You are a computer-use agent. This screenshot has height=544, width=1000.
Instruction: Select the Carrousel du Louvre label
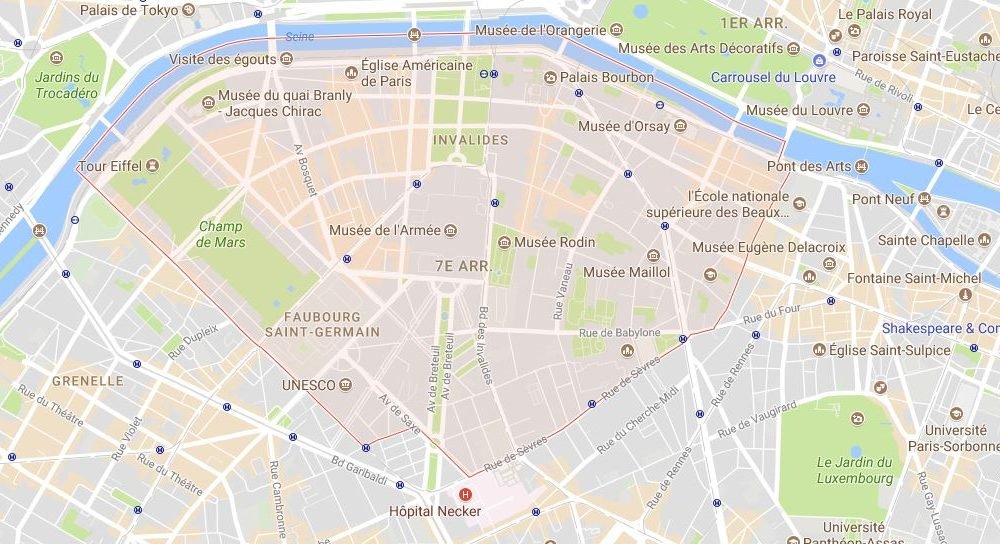tap(773, 77)
